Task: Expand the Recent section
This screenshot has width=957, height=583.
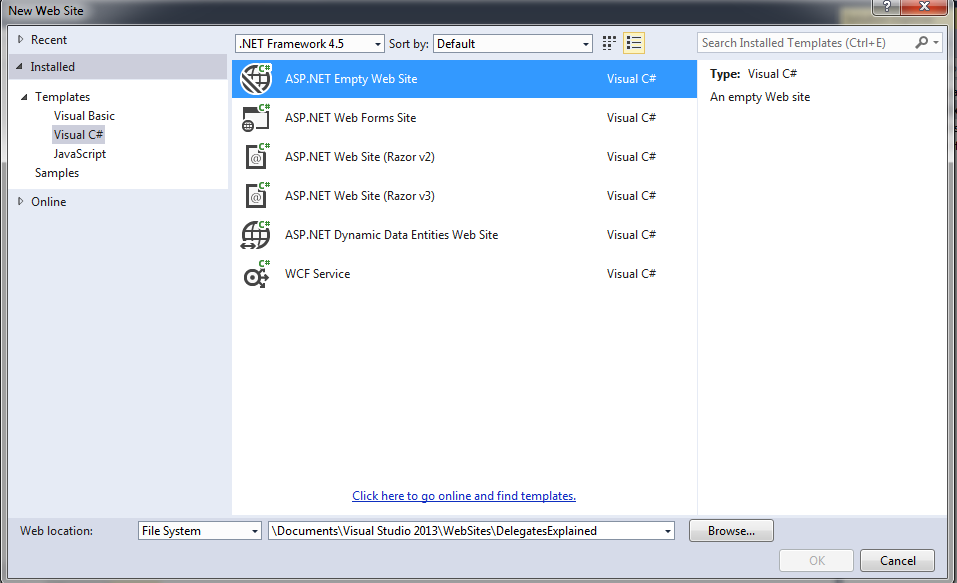Action: tap(20, 40)
